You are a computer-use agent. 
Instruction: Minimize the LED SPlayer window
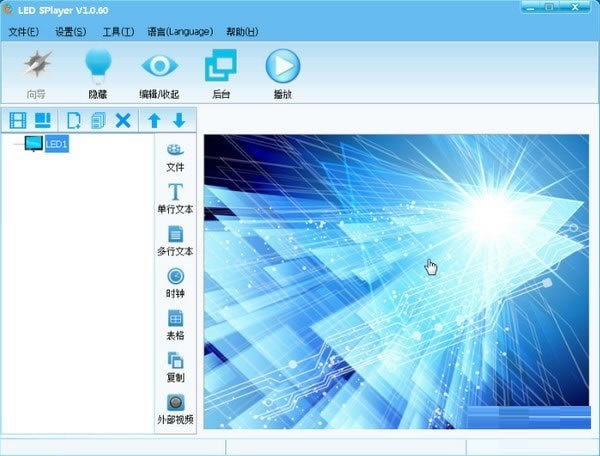pos(531,7)
